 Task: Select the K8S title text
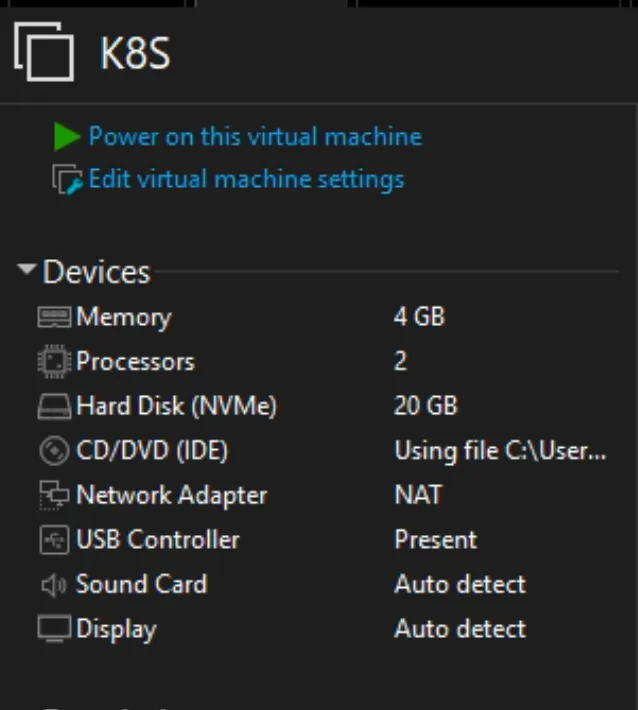click(x=135, y=53)
